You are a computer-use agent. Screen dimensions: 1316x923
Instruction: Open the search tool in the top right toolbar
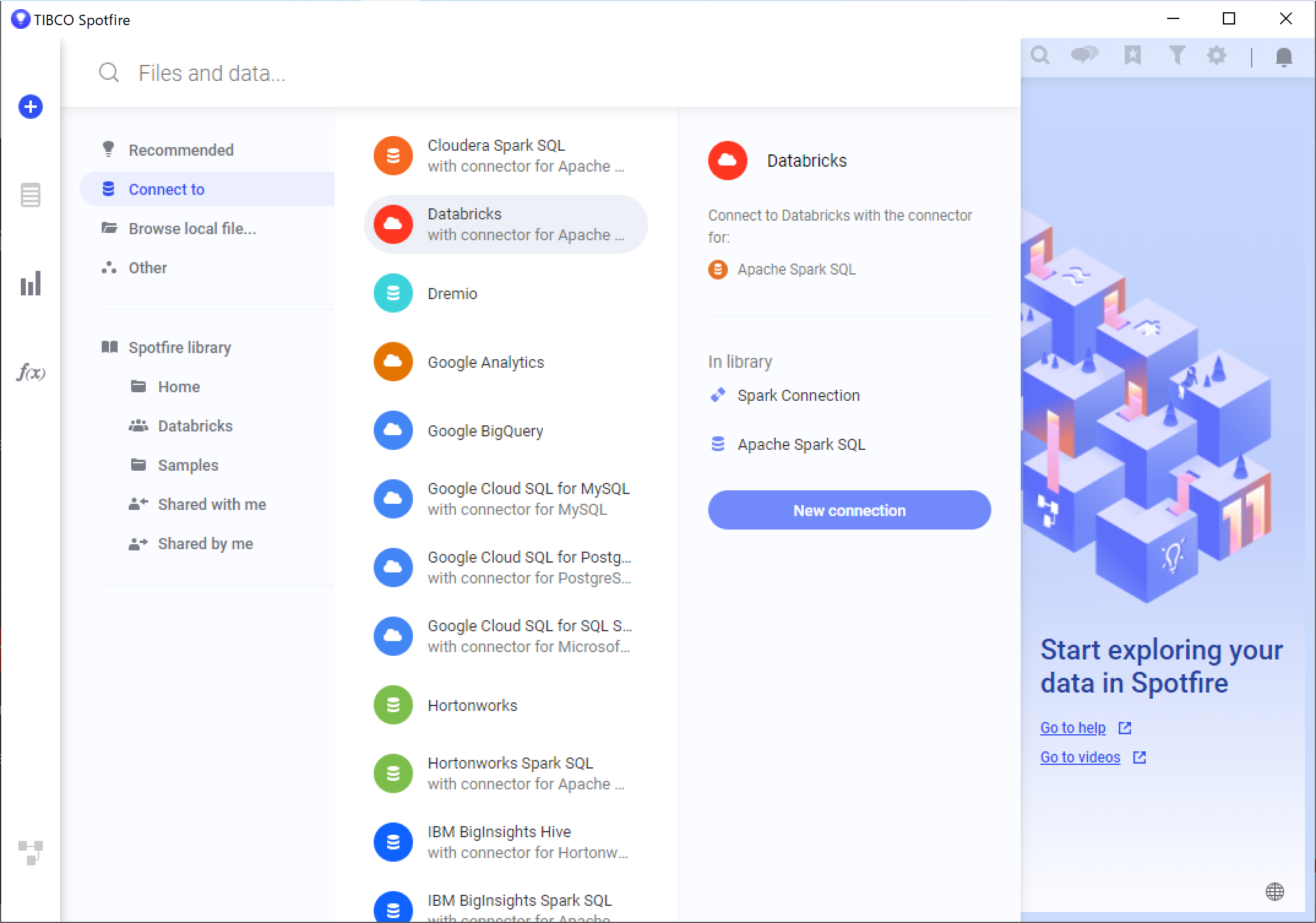click(x=1040, y=55)
